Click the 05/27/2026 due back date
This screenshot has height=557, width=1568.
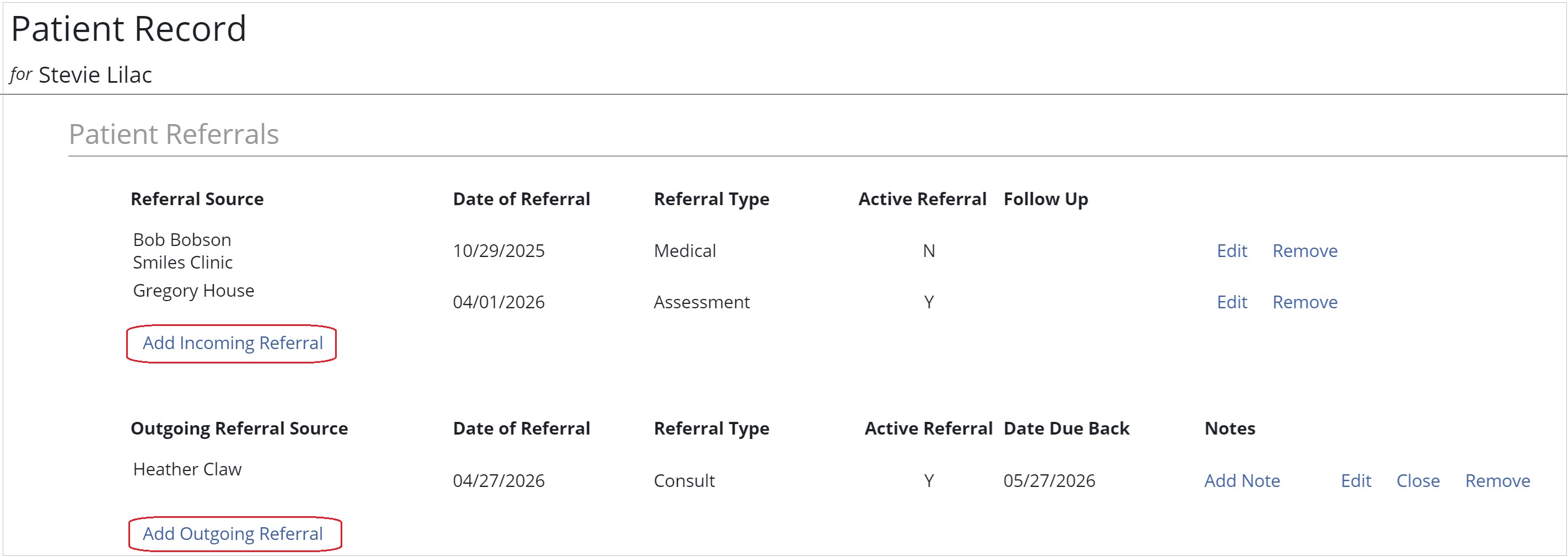(1049, 481)
